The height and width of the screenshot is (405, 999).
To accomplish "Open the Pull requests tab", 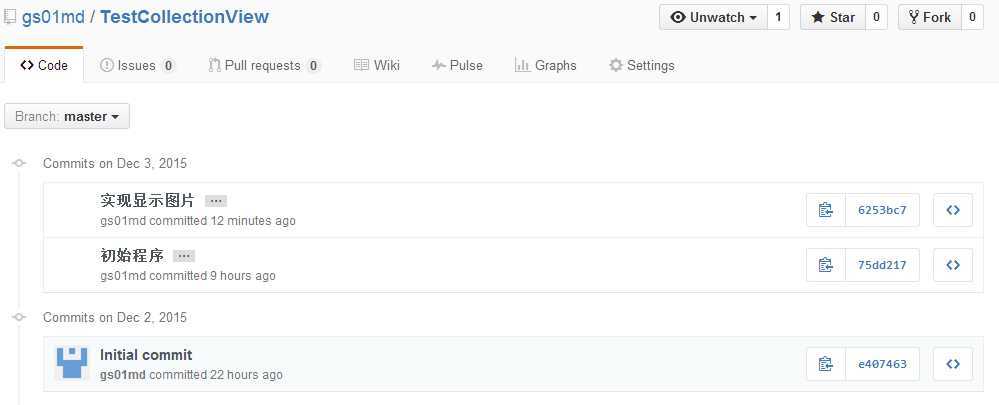I will pyautogui.click(x=264, y=65).
